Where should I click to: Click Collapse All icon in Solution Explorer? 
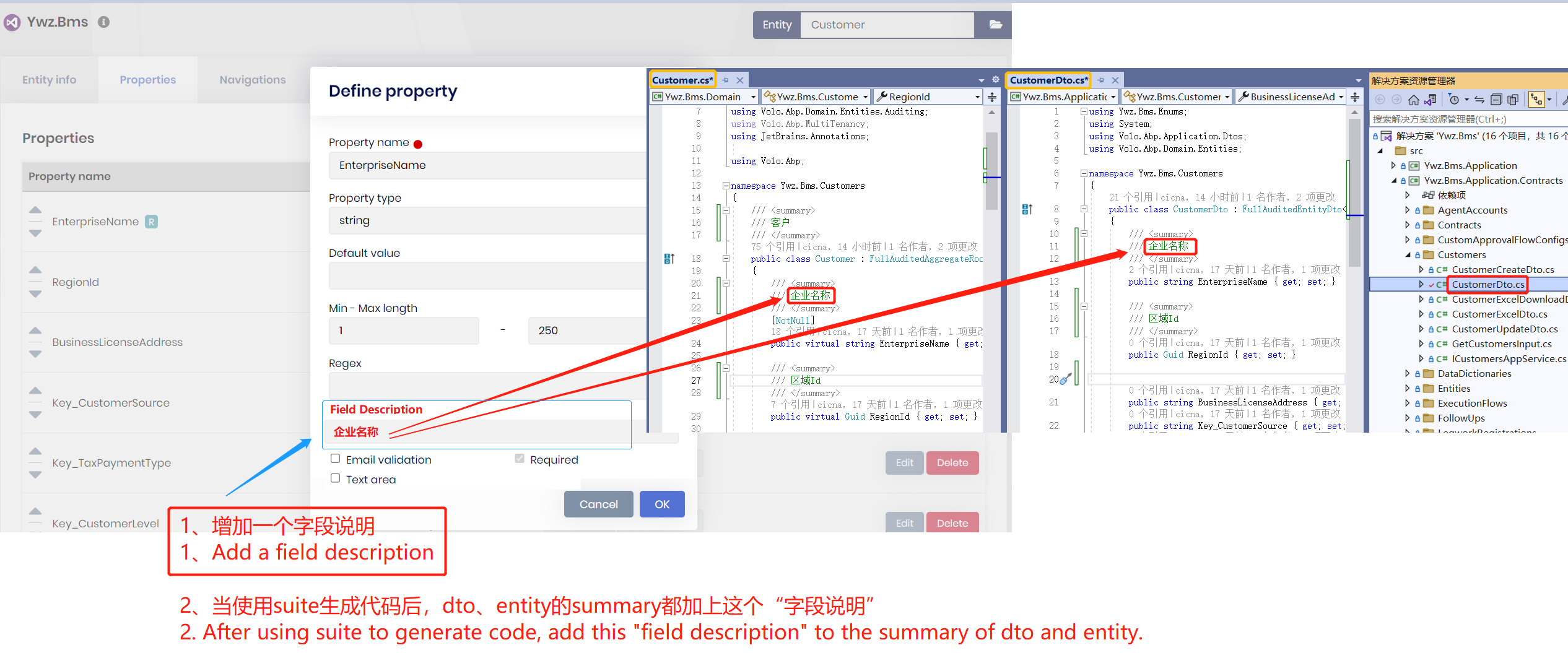[x=1496, y=100]
